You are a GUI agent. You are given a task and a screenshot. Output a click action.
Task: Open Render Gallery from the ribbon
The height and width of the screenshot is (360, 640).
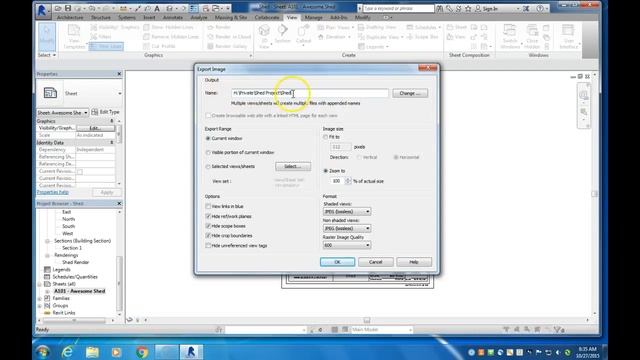(x=227, y=46)
